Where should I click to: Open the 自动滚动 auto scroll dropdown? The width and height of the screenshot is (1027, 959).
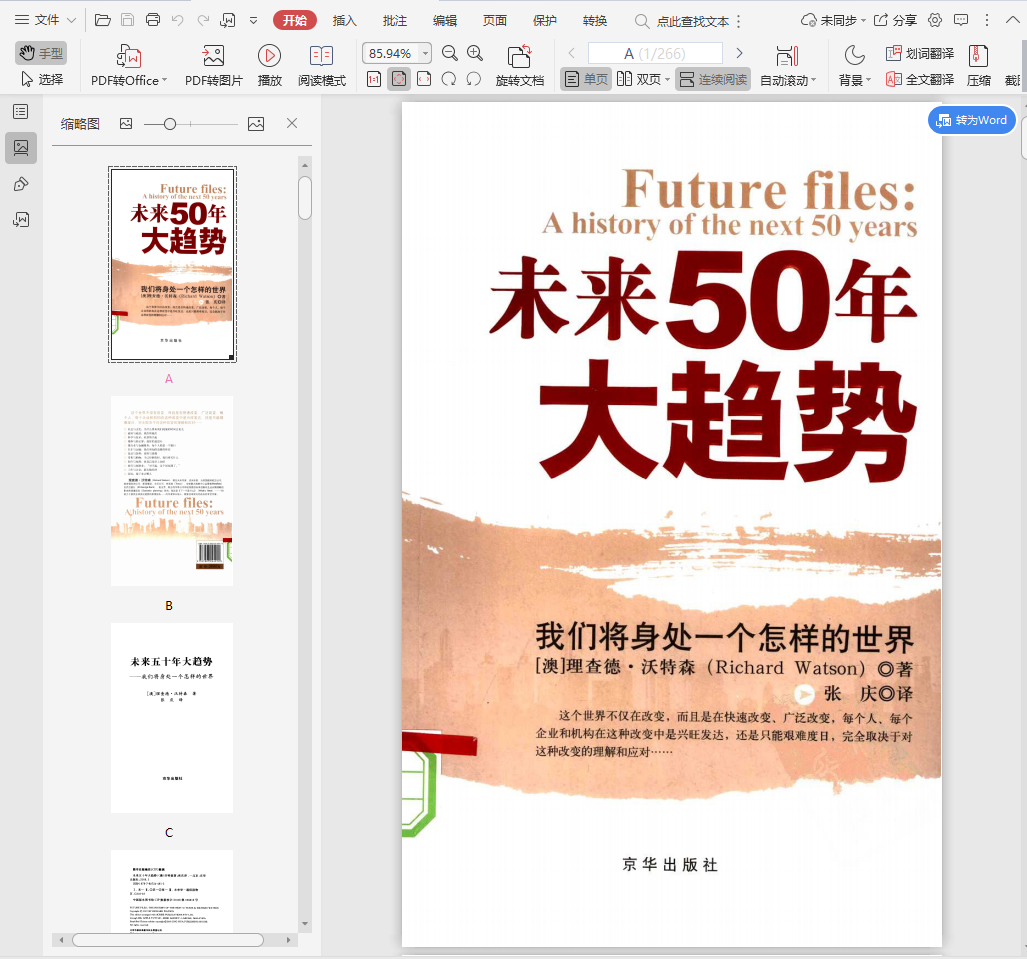click(x=788, y=66)
